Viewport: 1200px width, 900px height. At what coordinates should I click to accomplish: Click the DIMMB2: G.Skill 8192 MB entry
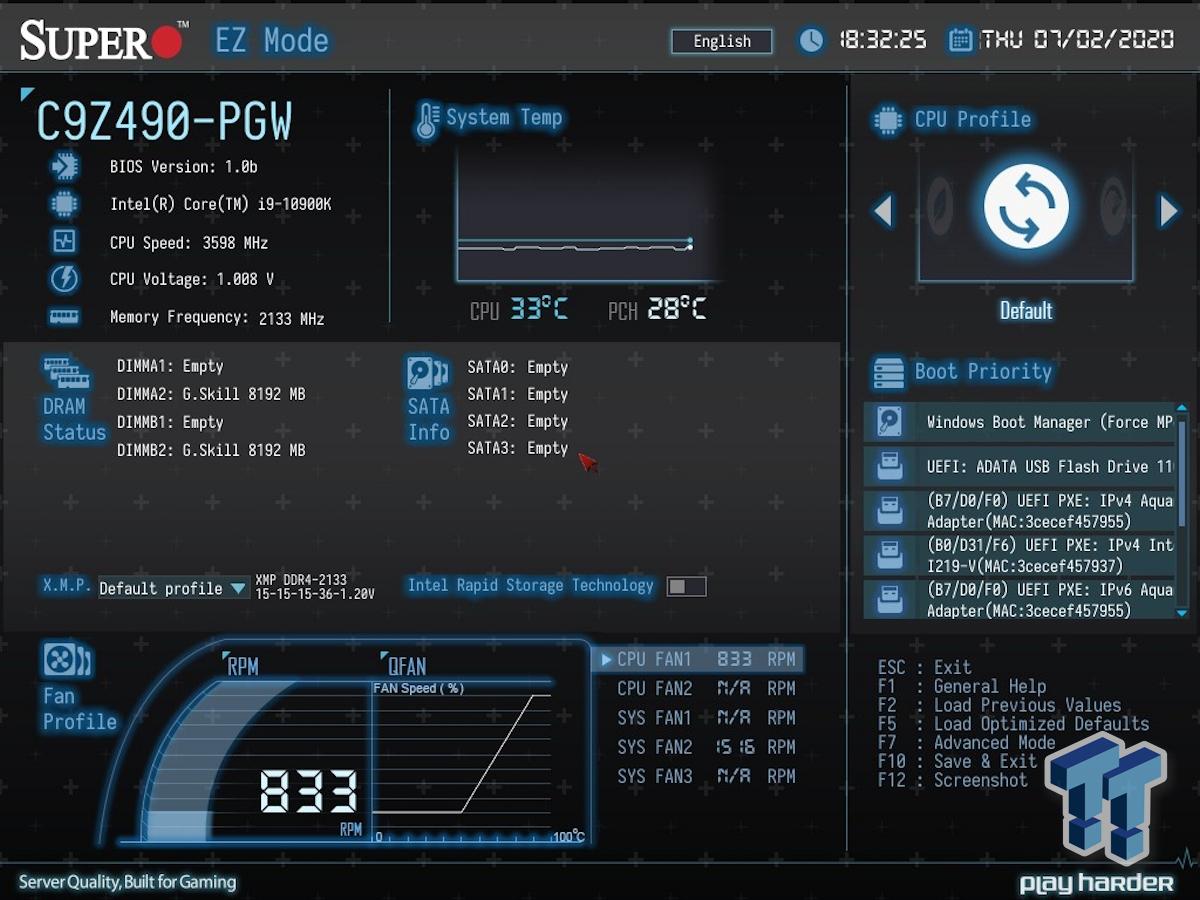[211, 450]
